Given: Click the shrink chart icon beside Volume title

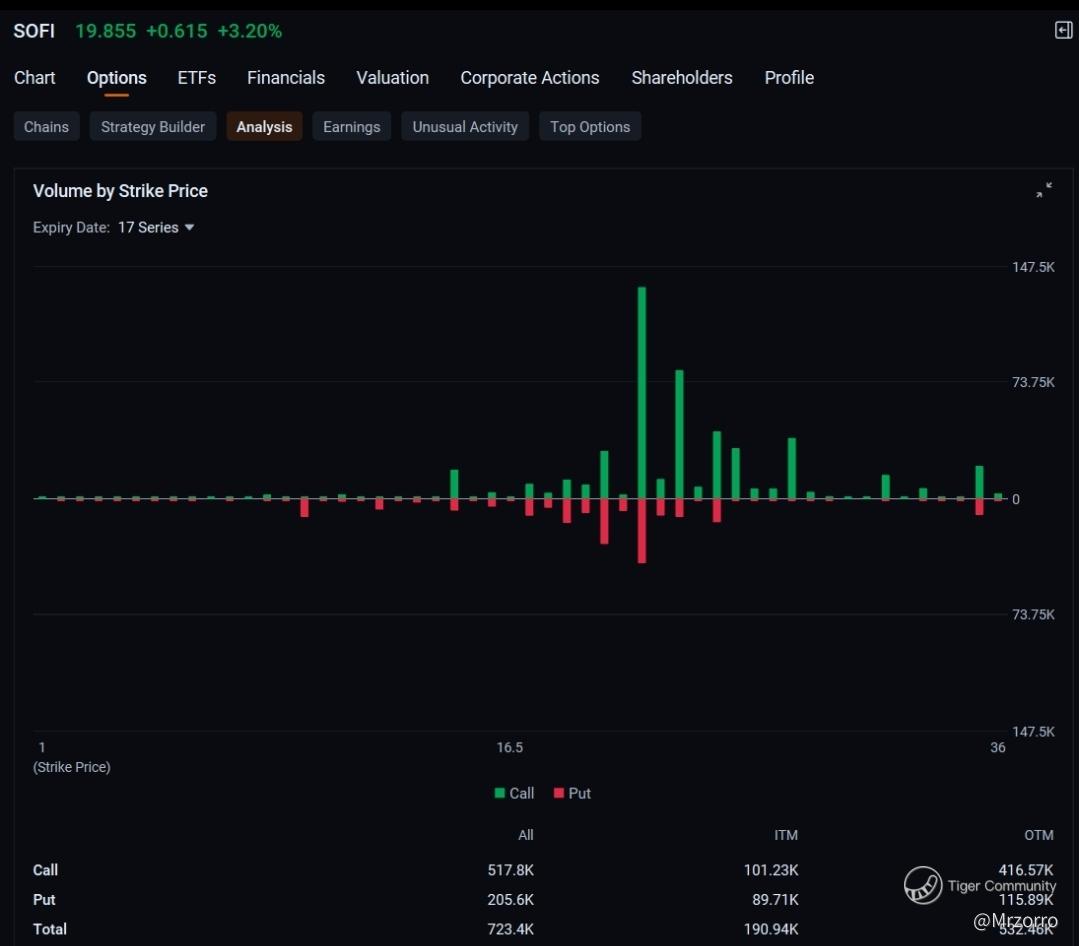Looking at the screenshot, I should coord(1044,190).
